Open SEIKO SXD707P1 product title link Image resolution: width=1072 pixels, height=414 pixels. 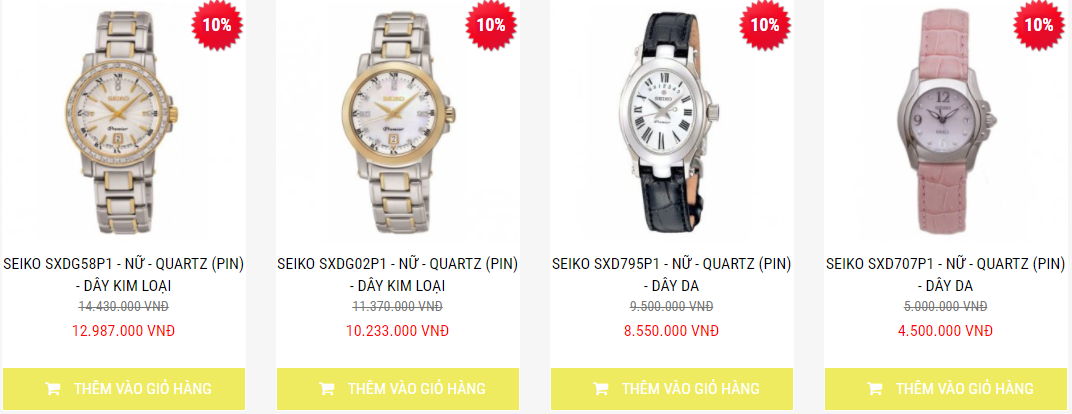click(x=946, y=275)
